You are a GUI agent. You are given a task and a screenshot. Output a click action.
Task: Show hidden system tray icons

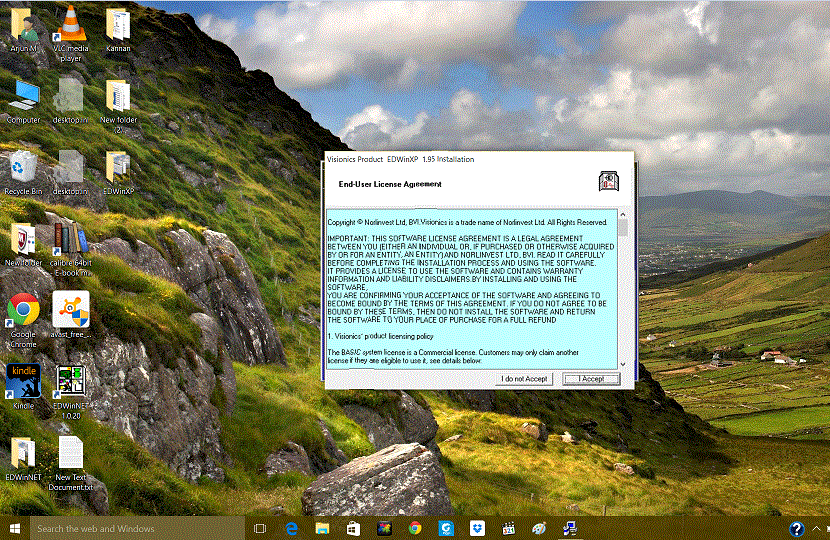(x=816, y=528)
